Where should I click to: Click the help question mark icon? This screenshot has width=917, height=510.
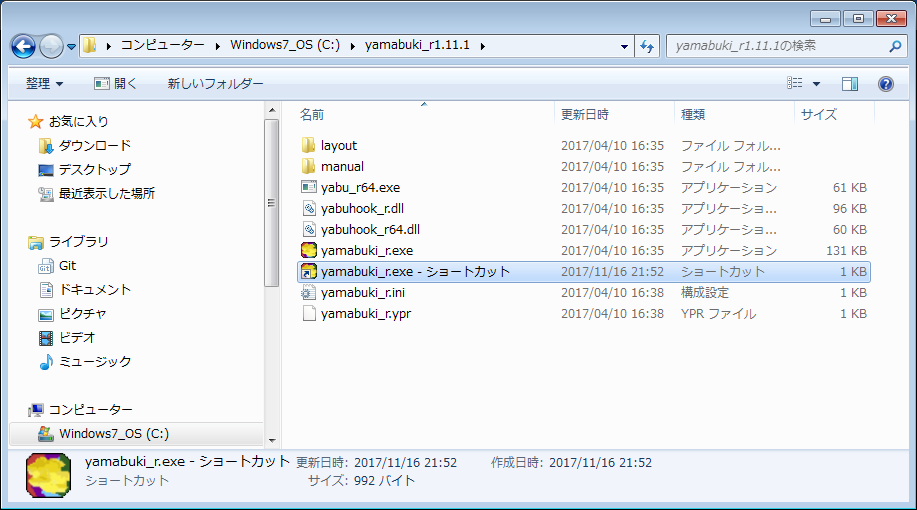(885, 84)
